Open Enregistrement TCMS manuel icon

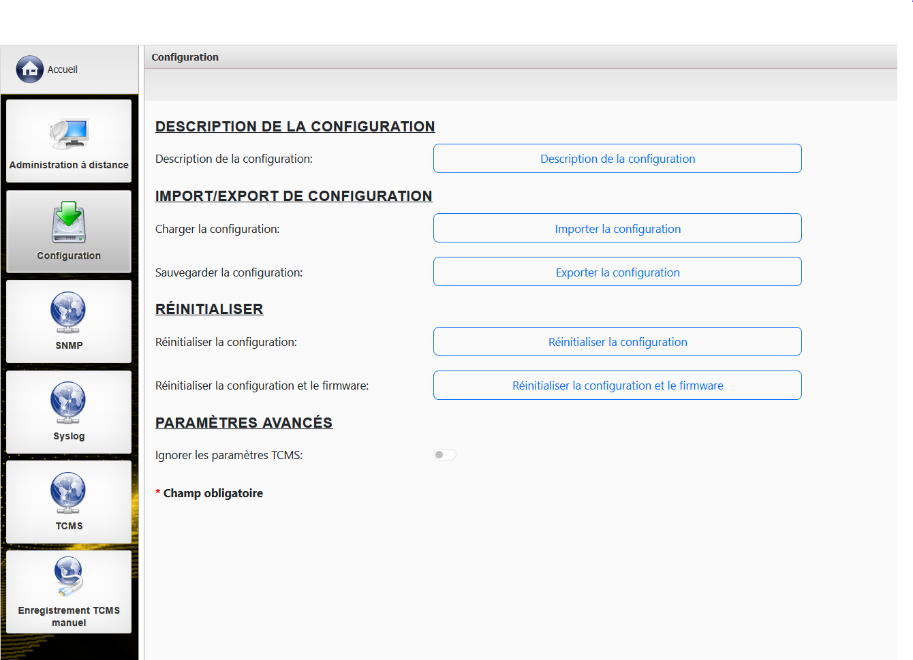click(69, 575)
